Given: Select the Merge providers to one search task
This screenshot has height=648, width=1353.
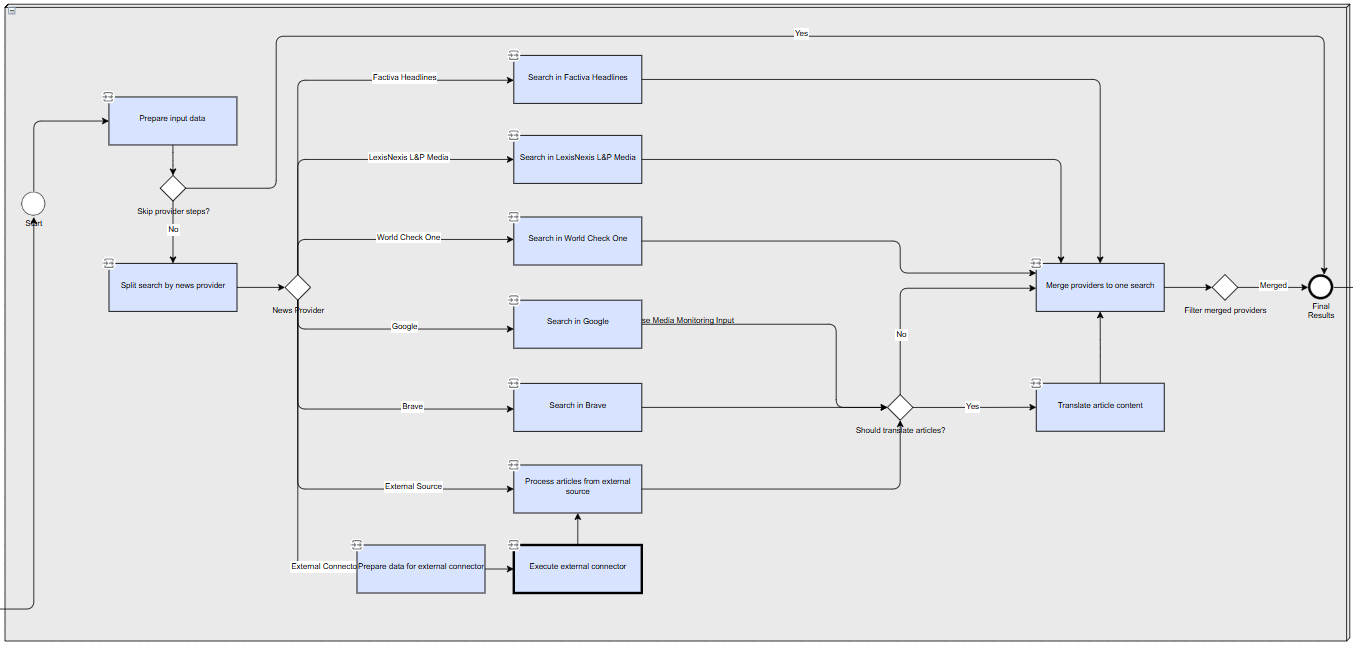Looking at the screenshot, I should [1100, 287].
